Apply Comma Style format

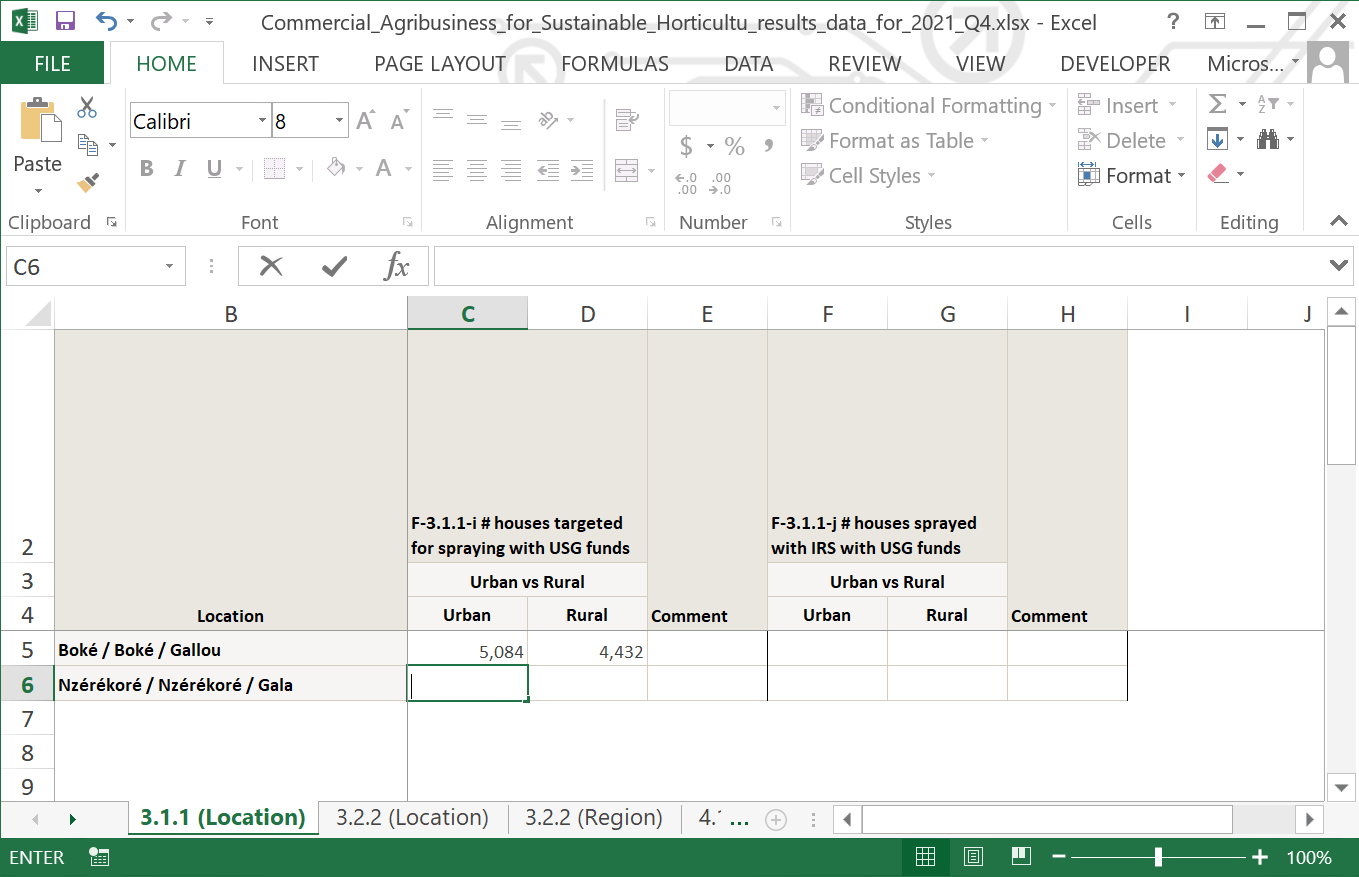coord(769,147)
